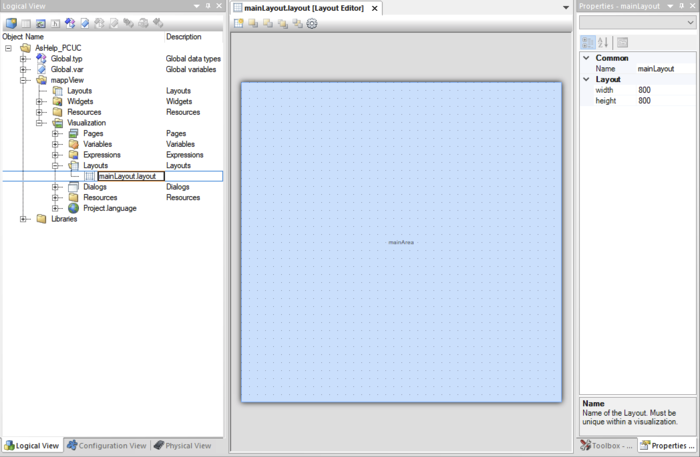700x457 pixels.
Task: Switch properties to categorized view
Action: (x=588, y=42)
